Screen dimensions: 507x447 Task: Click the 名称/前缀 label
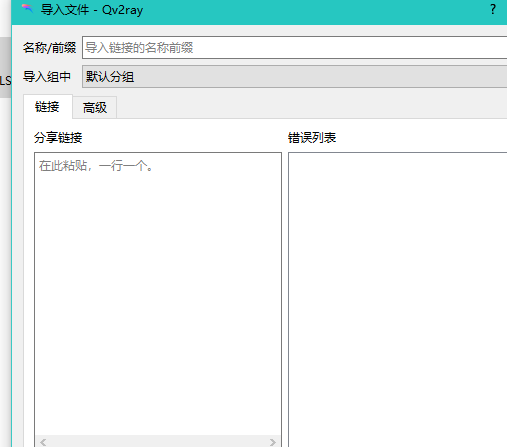[x=49, y=48]
